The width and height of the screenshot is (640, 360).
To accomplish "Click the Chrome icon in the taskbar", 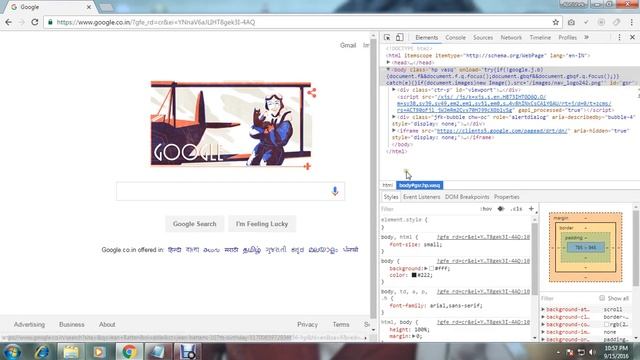I will pos(129,351).
